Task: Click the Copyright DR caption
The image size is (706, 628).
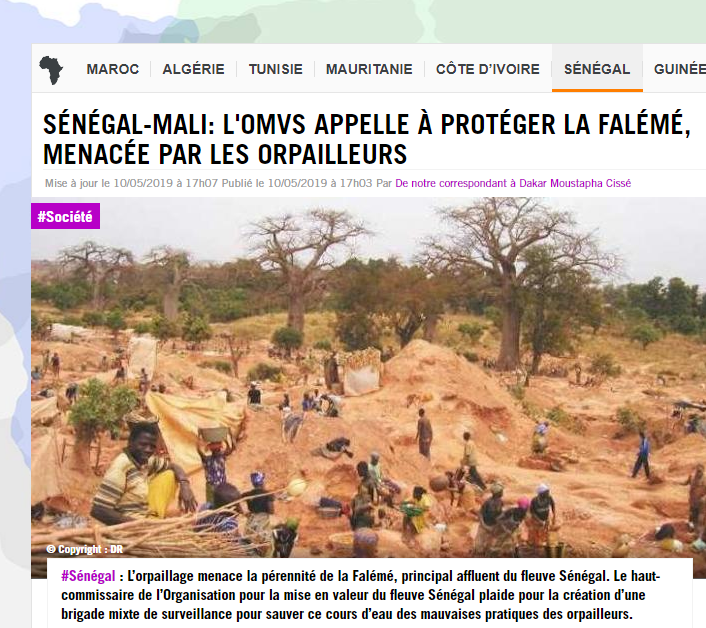Action: point(84,549)
